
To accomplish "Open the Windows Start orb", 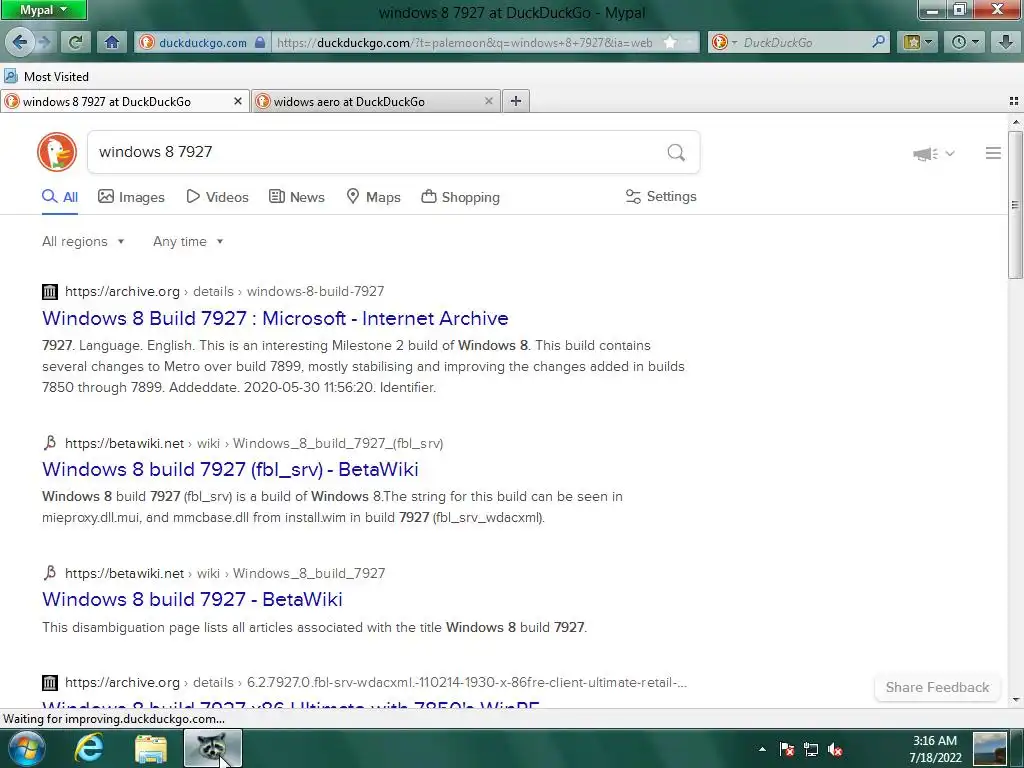I will point(27,748).
